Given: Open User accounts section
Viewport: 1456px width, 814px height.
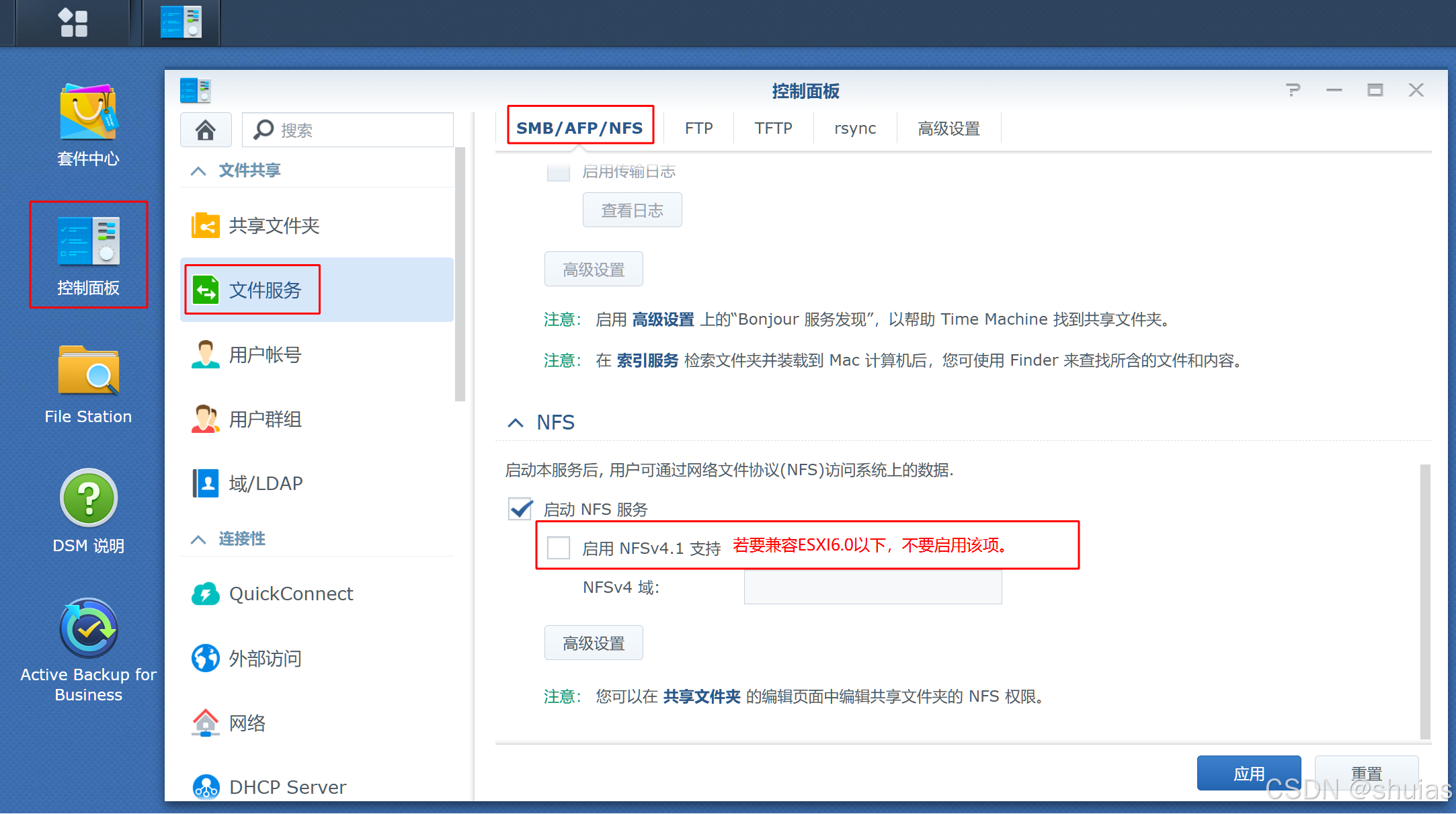Looking at the screenshot, I should pyautogui.click(x=265, y=355).
